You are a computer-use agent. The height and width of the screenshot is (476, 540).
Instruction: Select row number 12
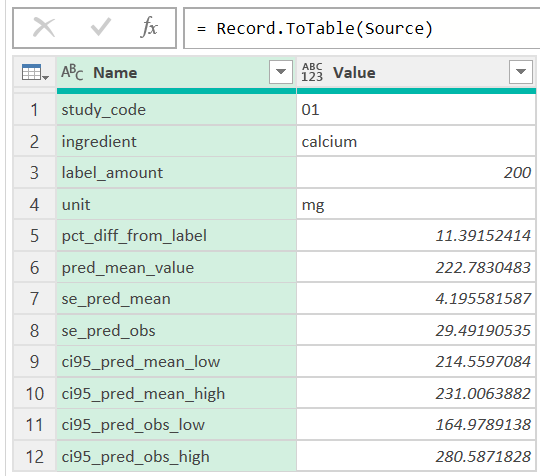pos(34,457)
